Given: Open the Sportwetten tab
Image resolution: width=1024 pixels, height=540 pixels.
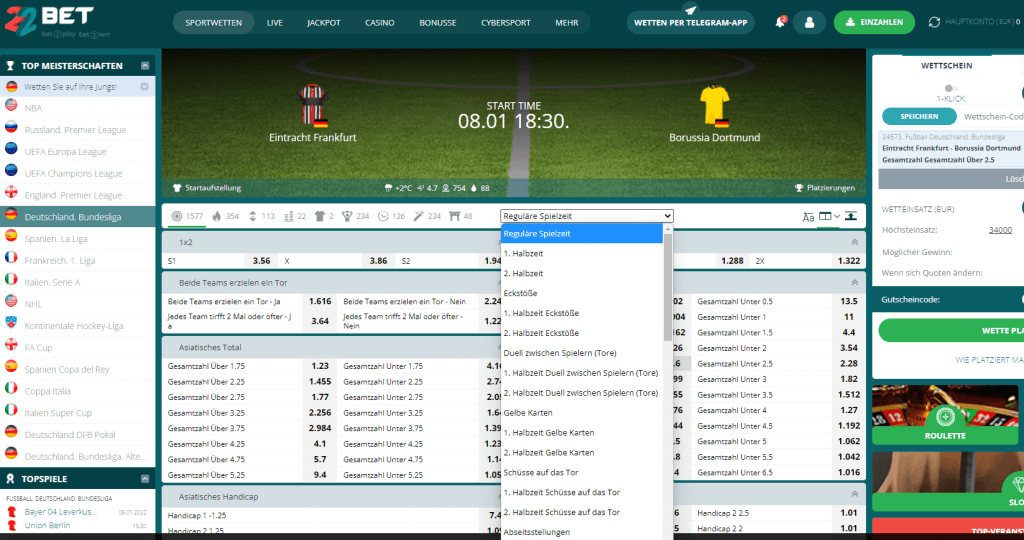Looking at the screenshot, I should pyautogui.click(x=214, y=23).
